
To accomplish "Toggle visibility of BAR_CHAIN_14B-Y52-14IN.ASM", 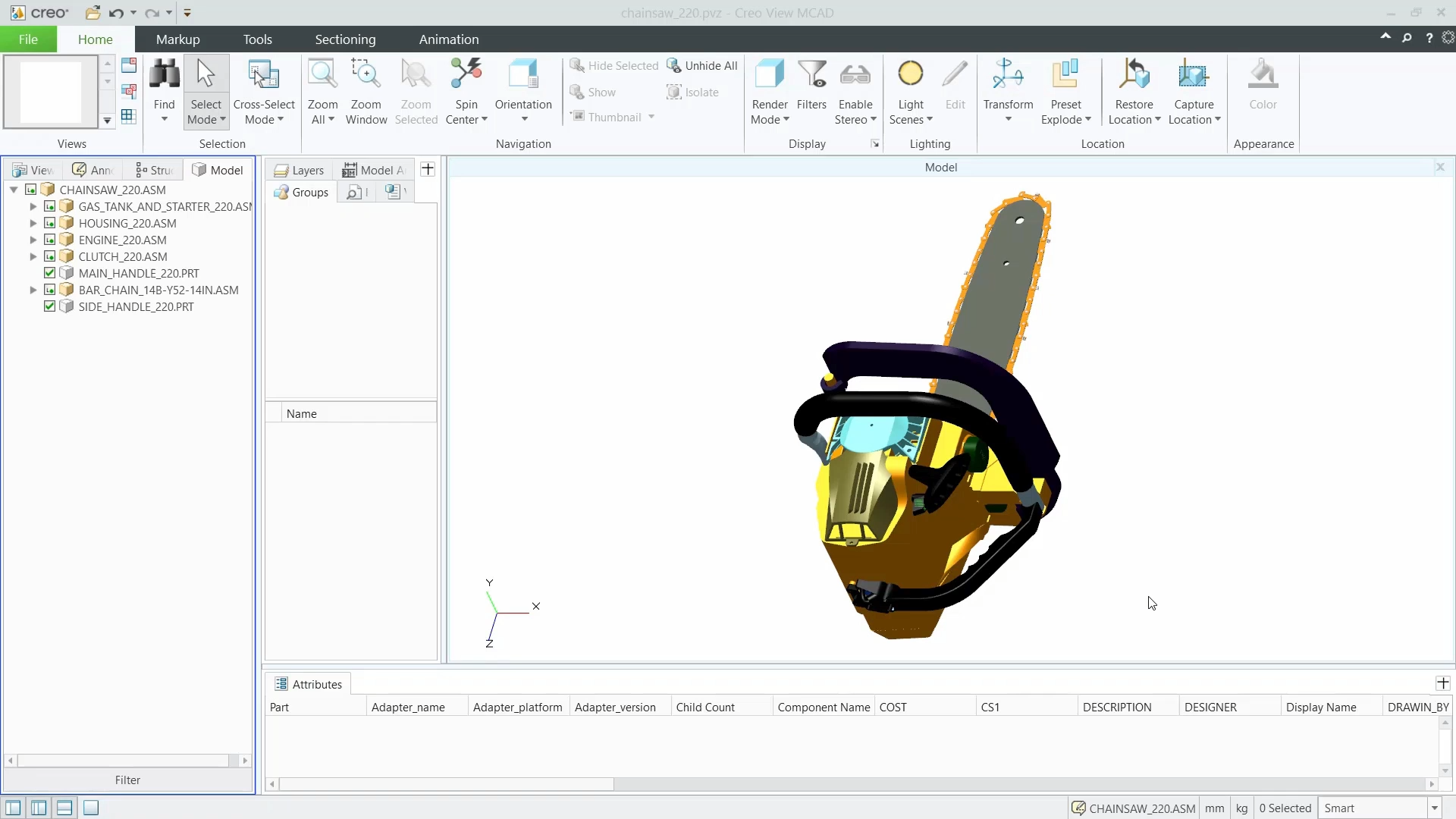I will pos(49,290).
